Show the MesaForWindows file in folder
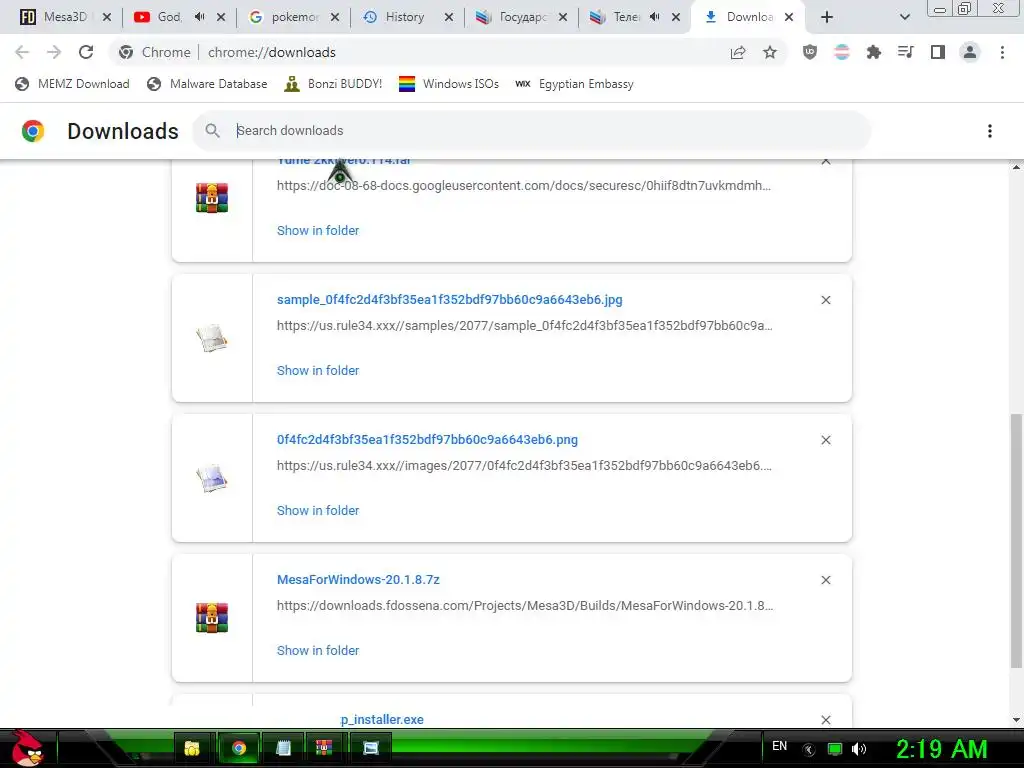The image size is (1024, 768). (318, 650)
